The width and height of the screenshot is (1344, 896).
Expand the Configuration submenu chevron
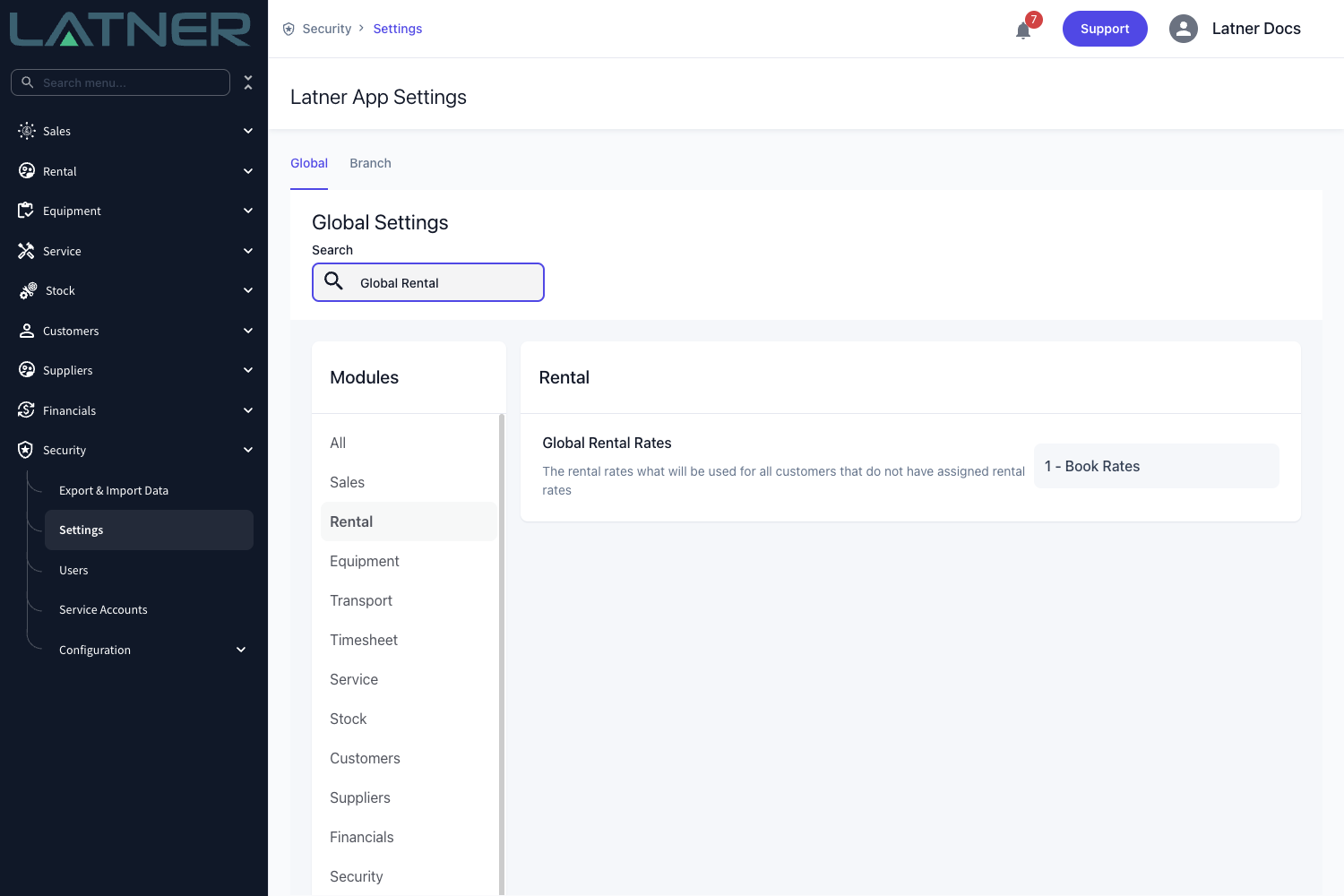click(241, 650)
